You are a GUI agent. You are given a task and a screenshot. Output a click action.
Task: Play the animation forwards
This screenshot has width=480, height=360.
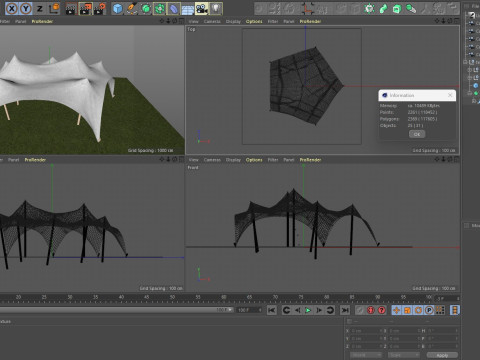pos(308,310)
